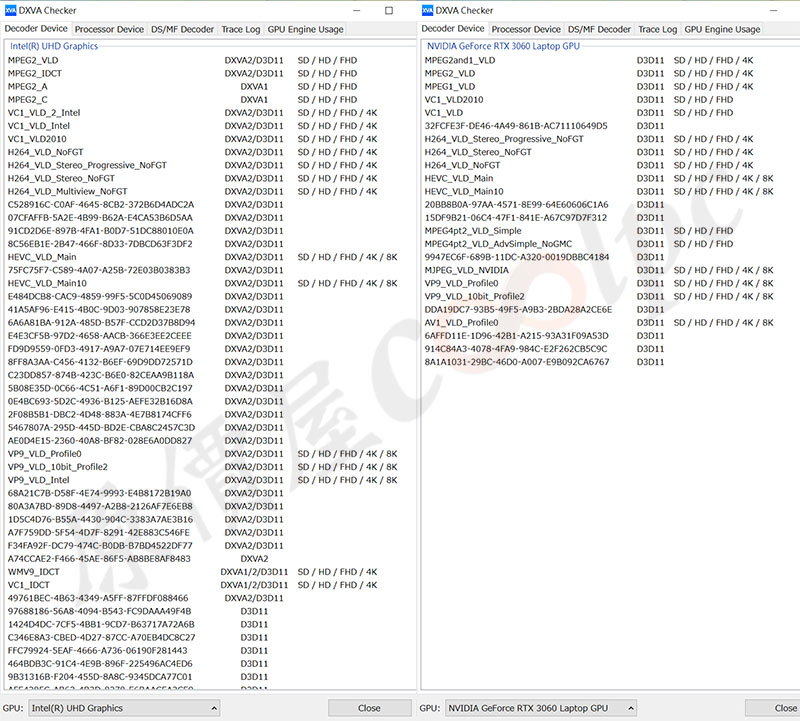Select H264_VLD_Multiview_NoFGT in the Intel list
800x721 pixels.
[x=193, y=191]
